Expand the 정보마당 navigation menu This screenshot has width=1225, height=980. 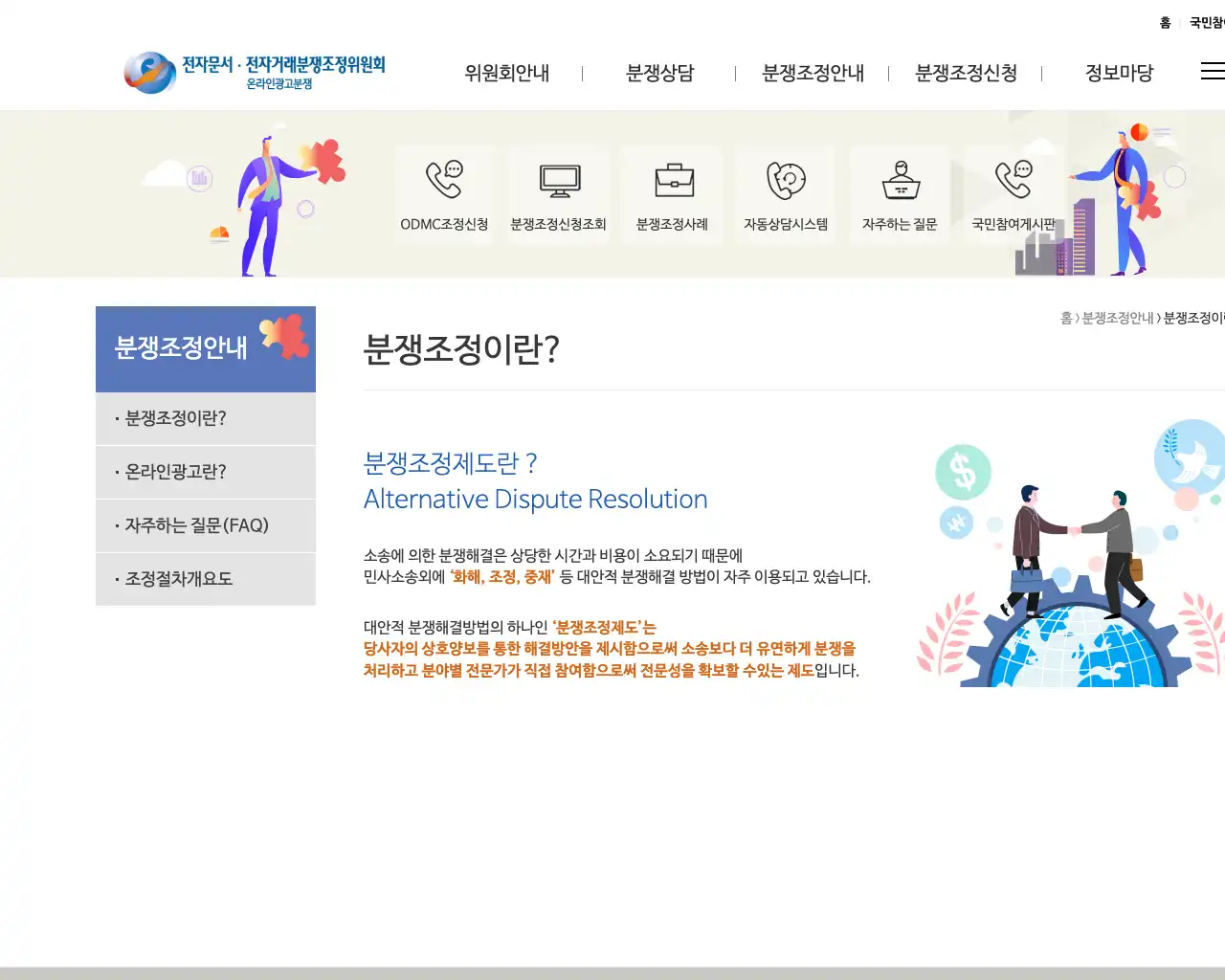1120,73
